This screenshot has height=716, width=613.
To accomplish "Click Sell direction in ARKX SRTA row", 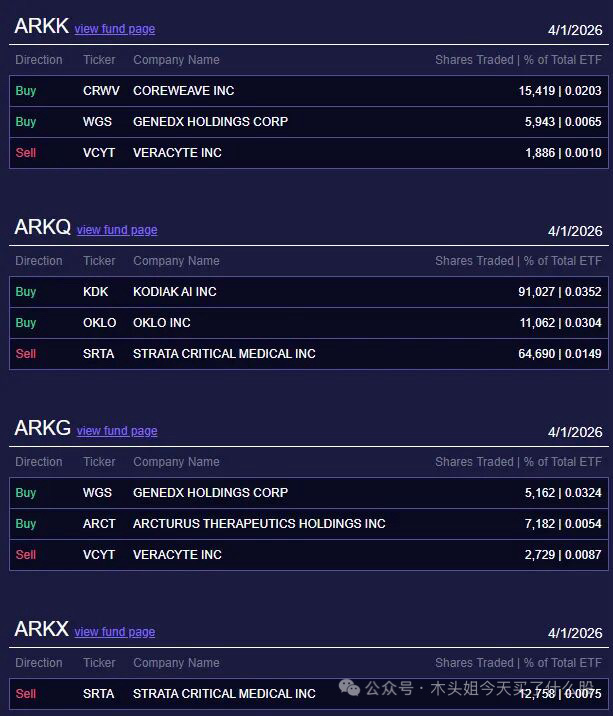I will 26,694.
